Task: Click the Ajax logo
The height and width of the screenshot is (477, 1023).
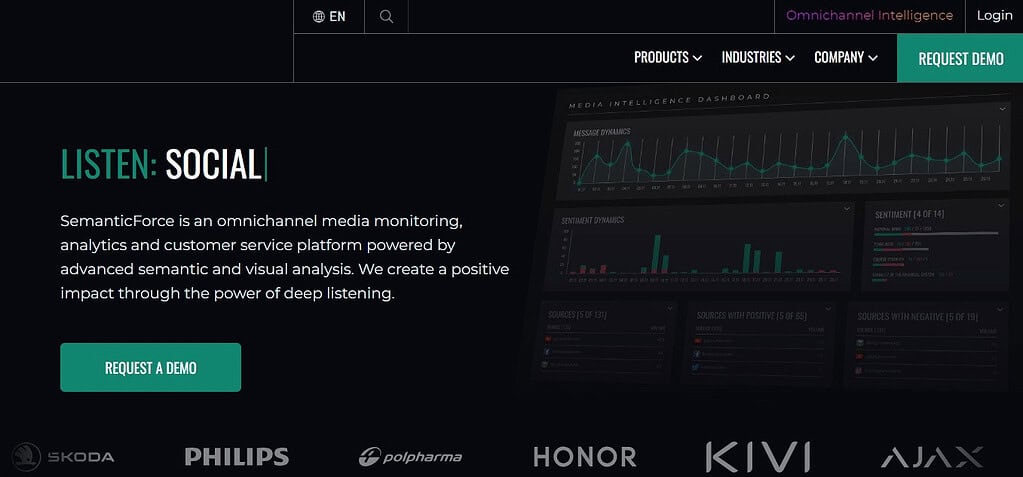Action: point(932,457)
